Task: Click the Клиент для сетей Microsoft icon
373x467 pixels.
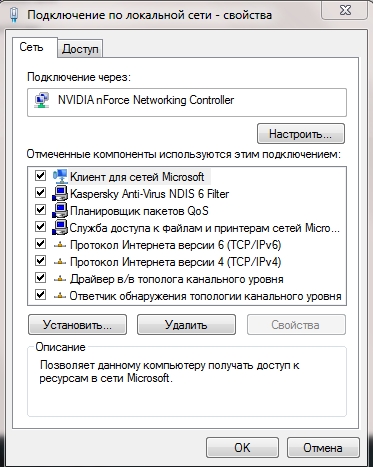Action: pyautogui.click(x=60, y=176)
